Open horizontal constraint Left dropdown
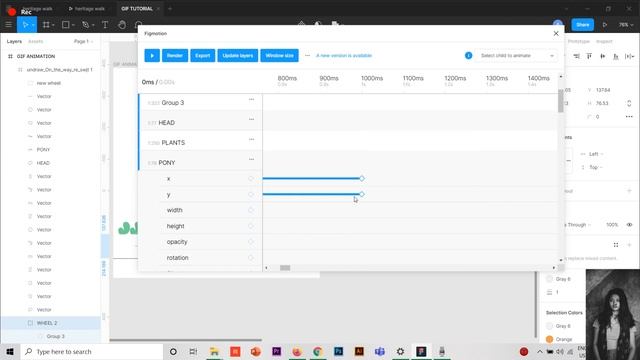 coord(596,154)
